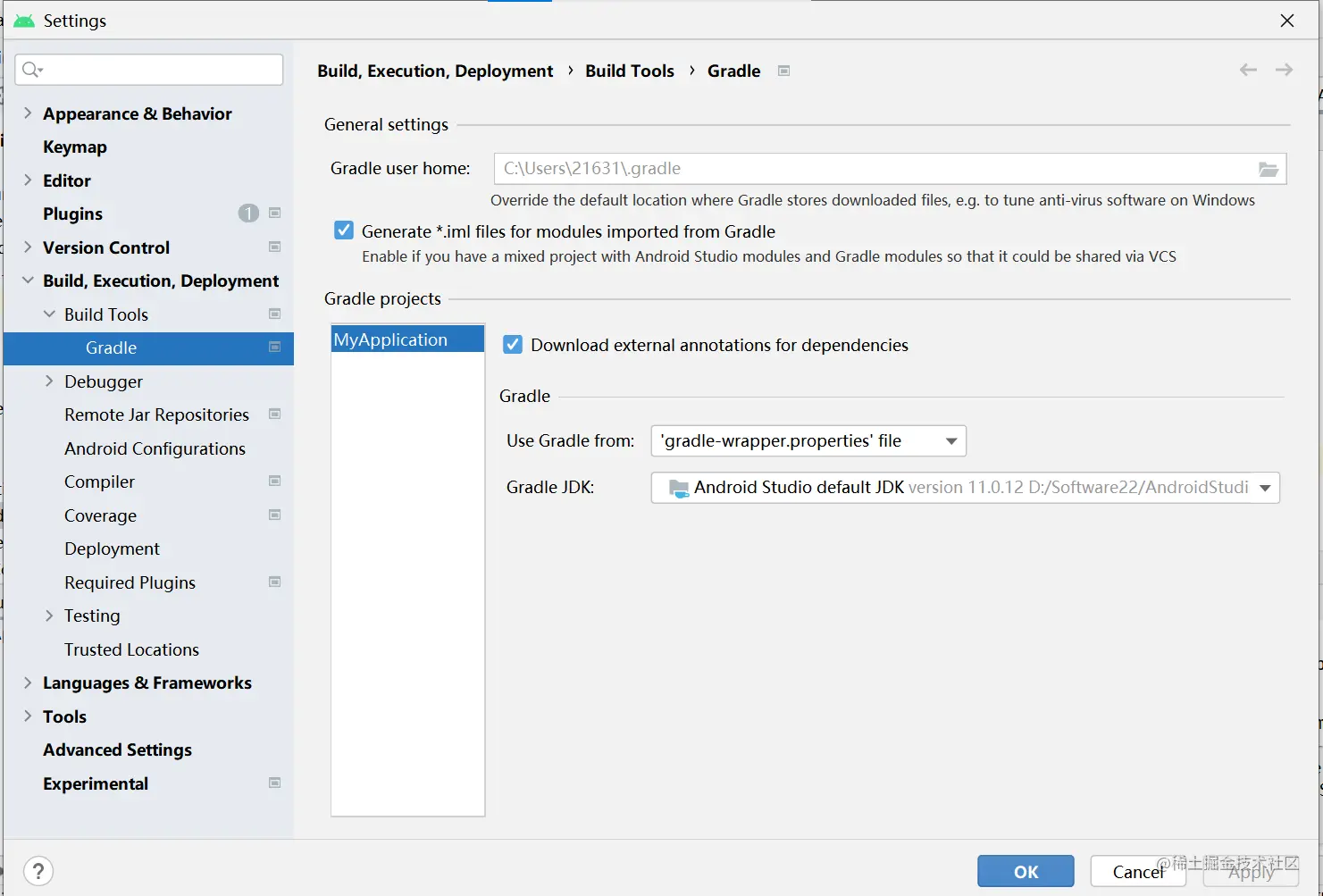Focus the settings search field
The image size is (1323, 896).
tap(149, 70)
